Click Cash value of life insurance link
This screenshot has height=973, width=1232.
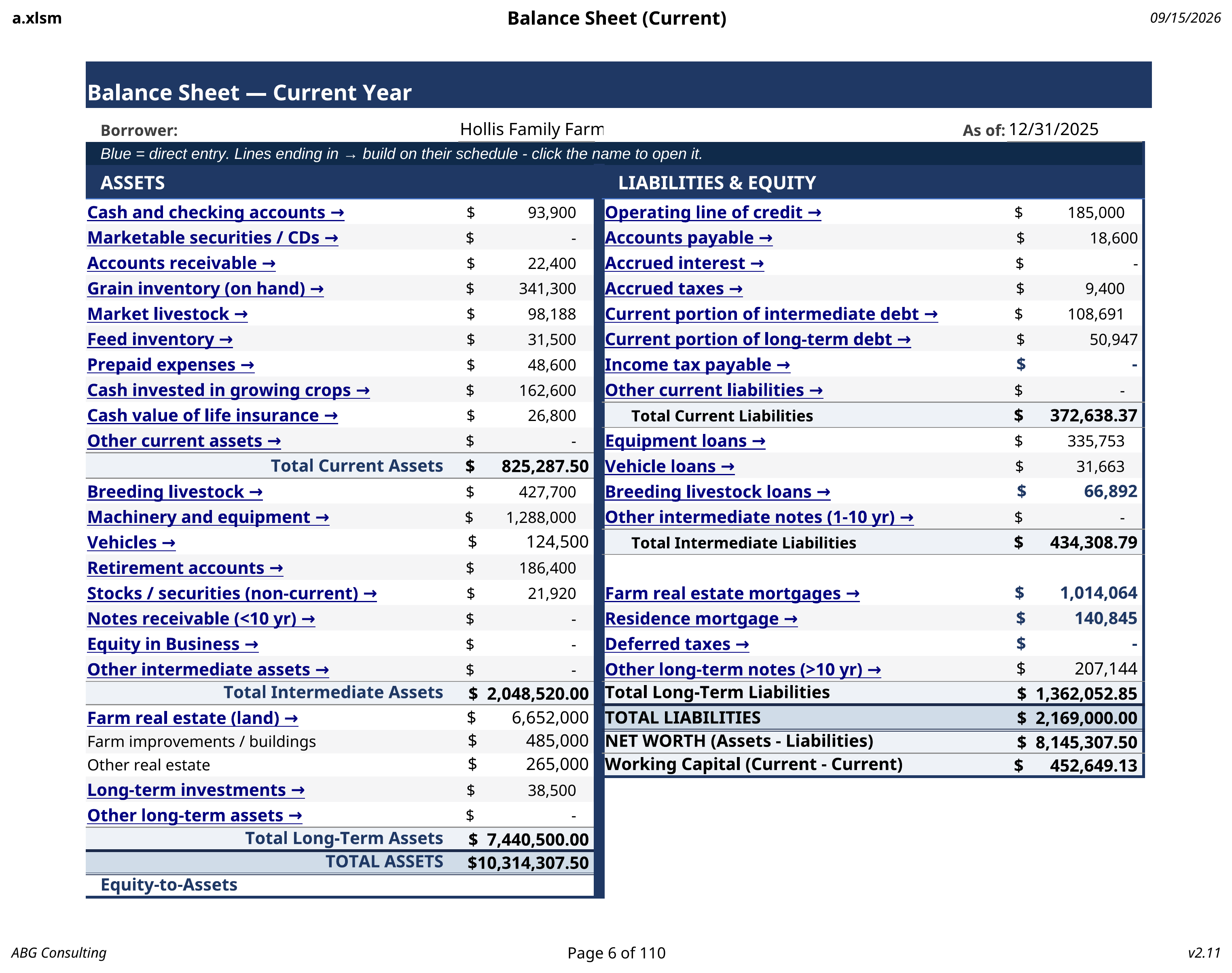213,415
